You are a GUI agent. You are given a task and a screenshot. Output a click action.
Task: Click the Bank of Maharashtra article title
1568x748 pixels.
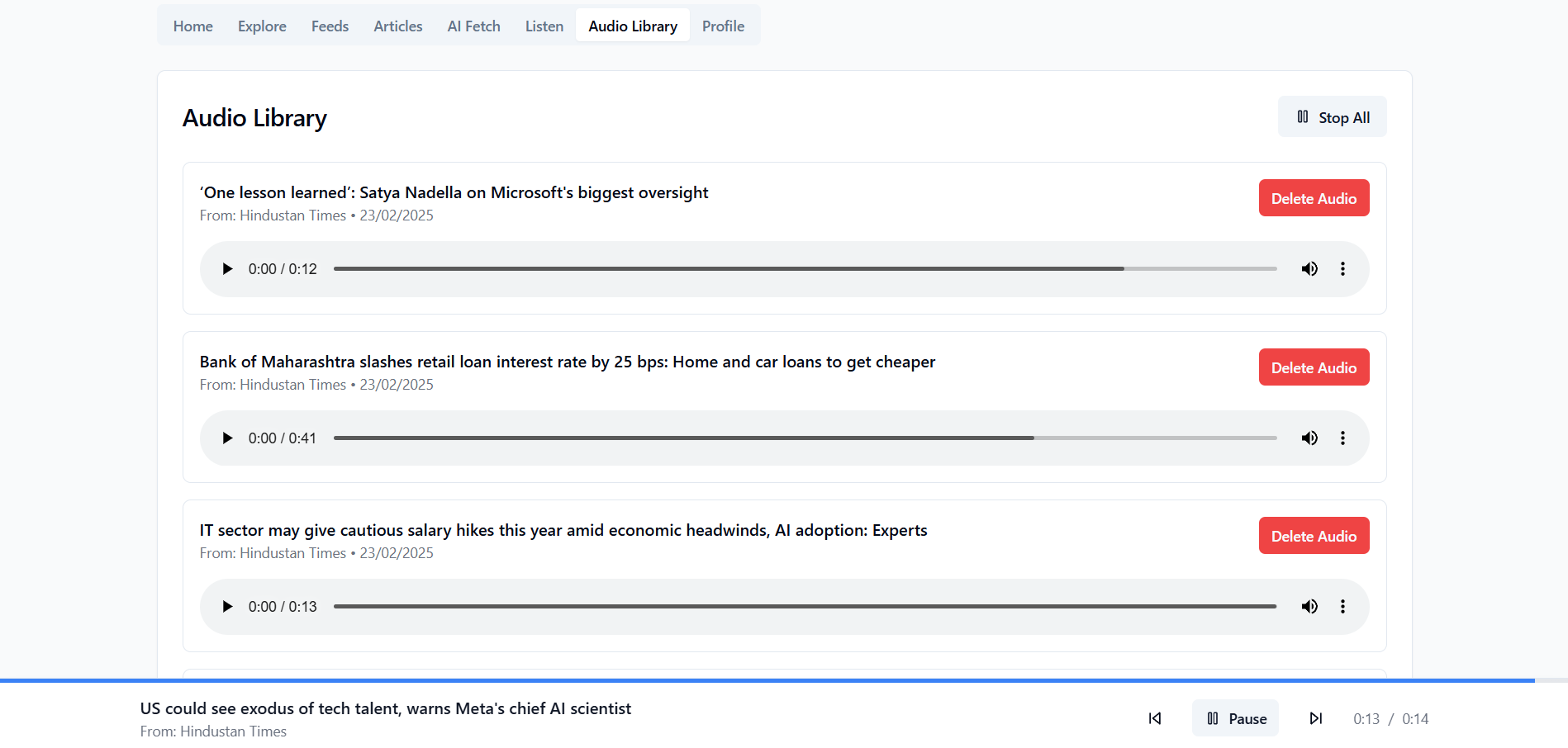pos(568,362)
